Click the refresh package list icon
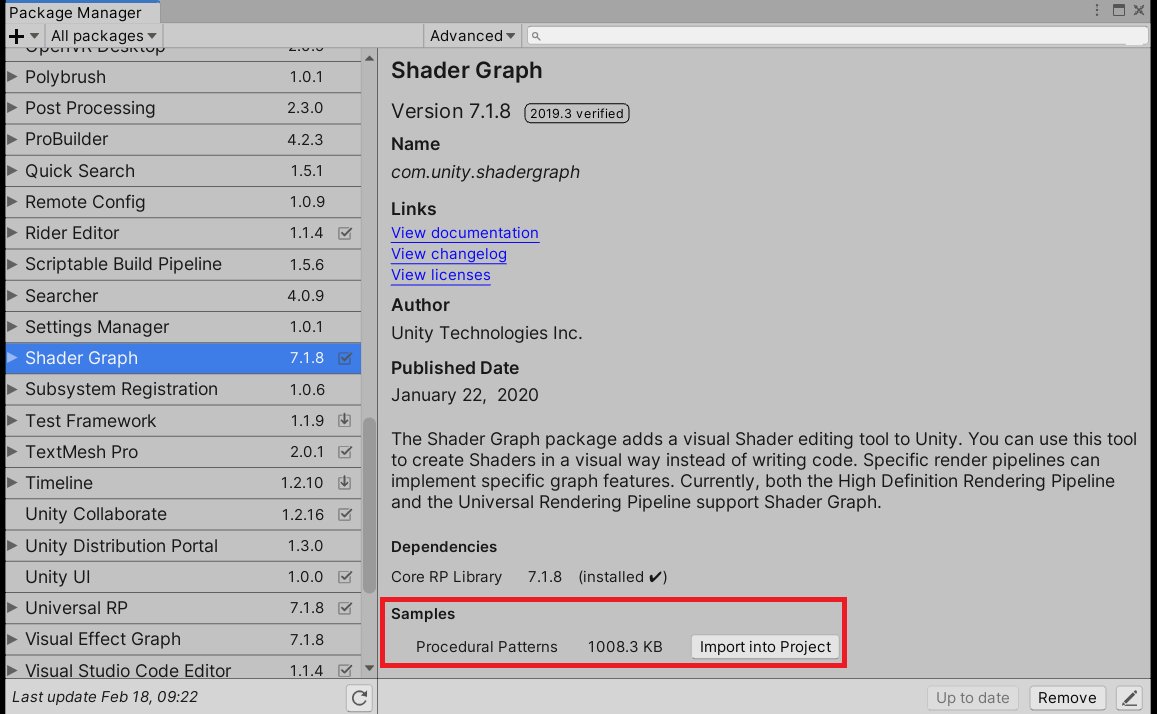Viewport: 1157px width, 714px height. (x=359, y=698)
